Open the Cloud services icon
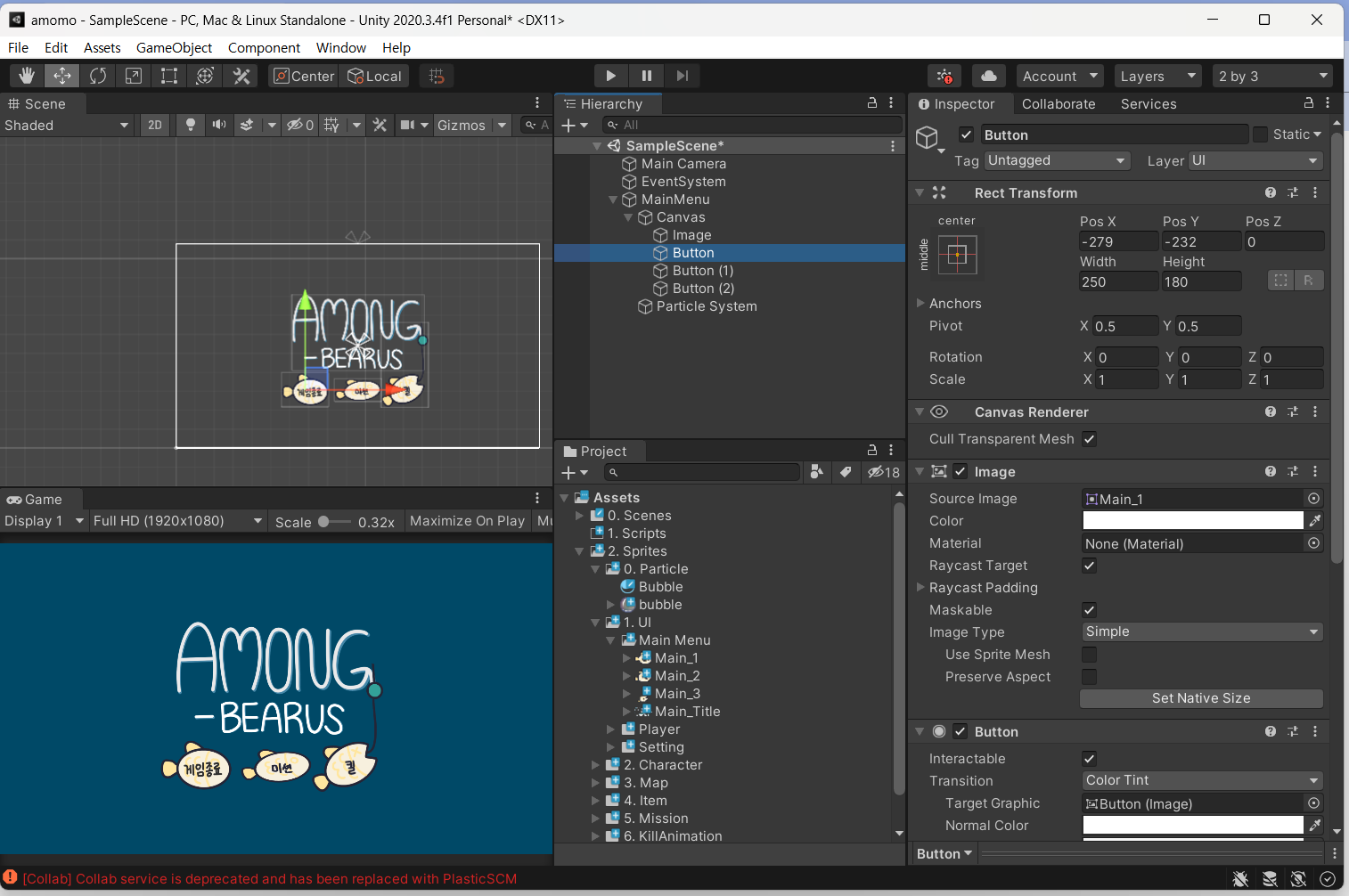 click(989, 76)
